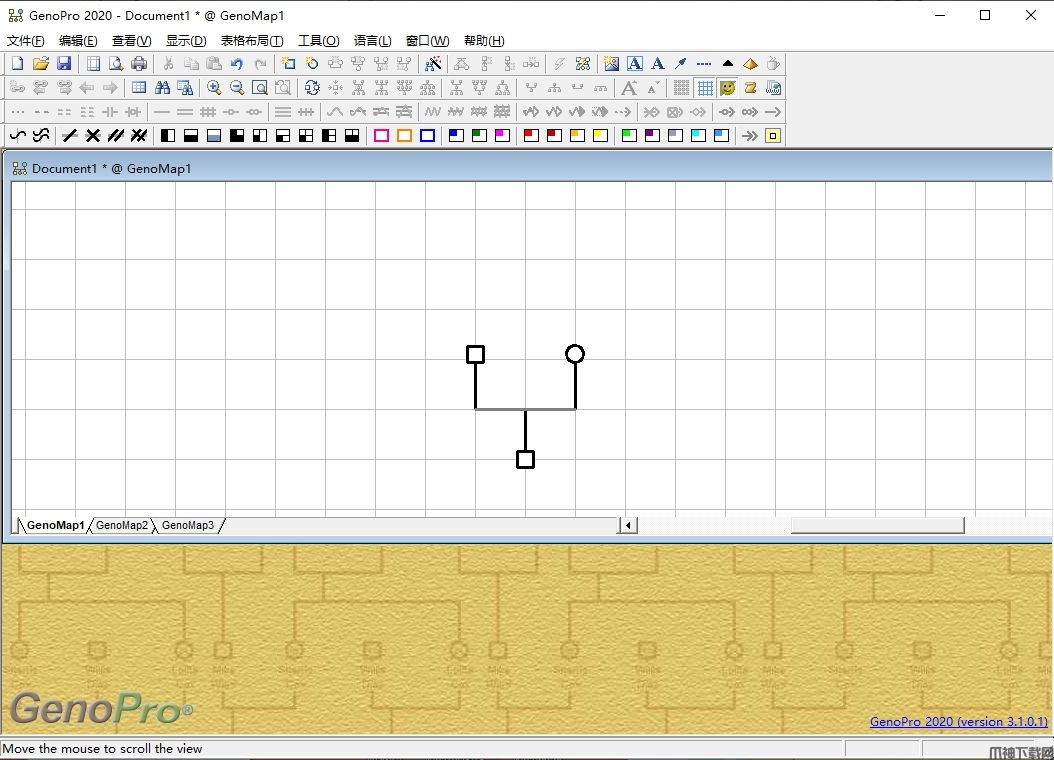Switch to the GenoMap2 tab
Image resolution: width=1054 pixels, height=760 pixels.
tap(122, 525)
